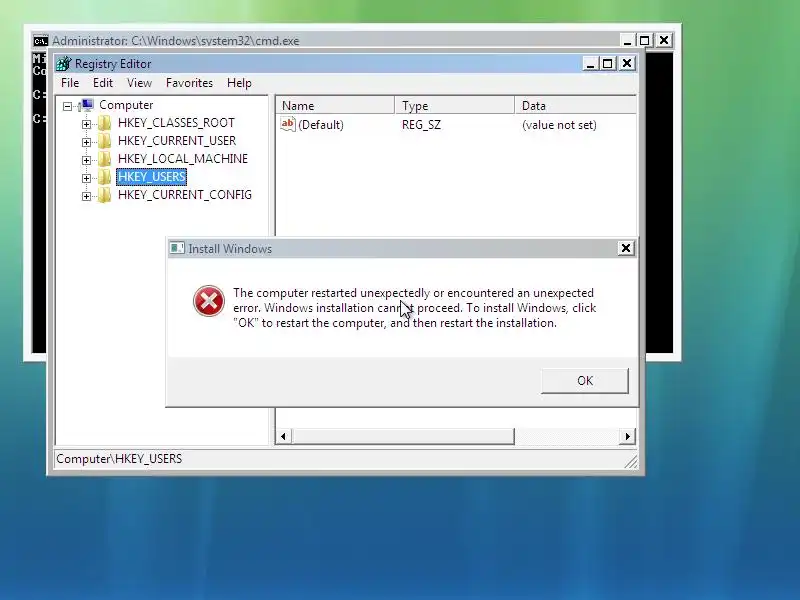Expand HKEY_CURRENT_USER tree node
The height and width of the screenshot is (600, 800).
coord(86,142)
